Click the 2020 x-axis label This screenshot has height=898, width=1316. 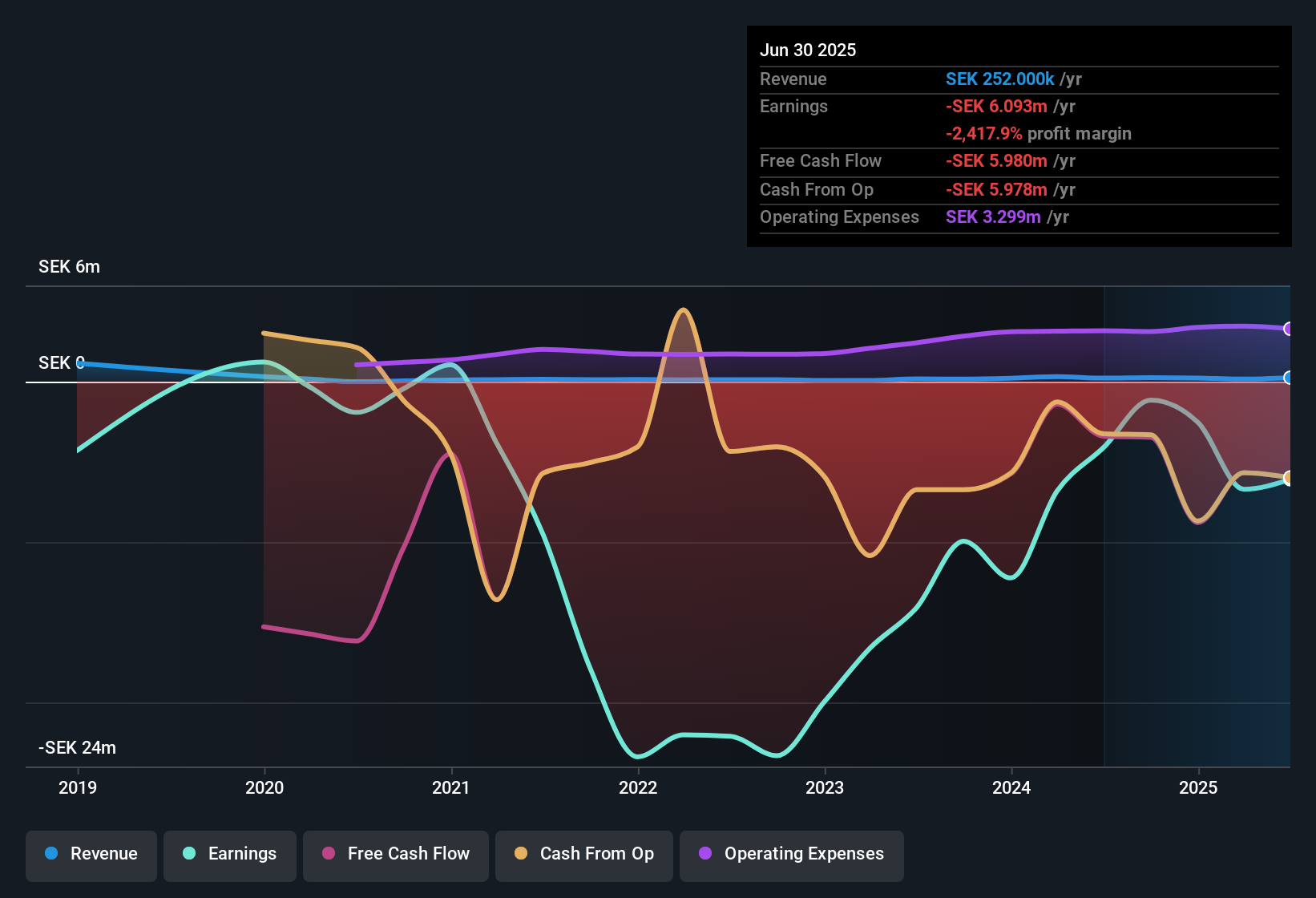point(264,787)
